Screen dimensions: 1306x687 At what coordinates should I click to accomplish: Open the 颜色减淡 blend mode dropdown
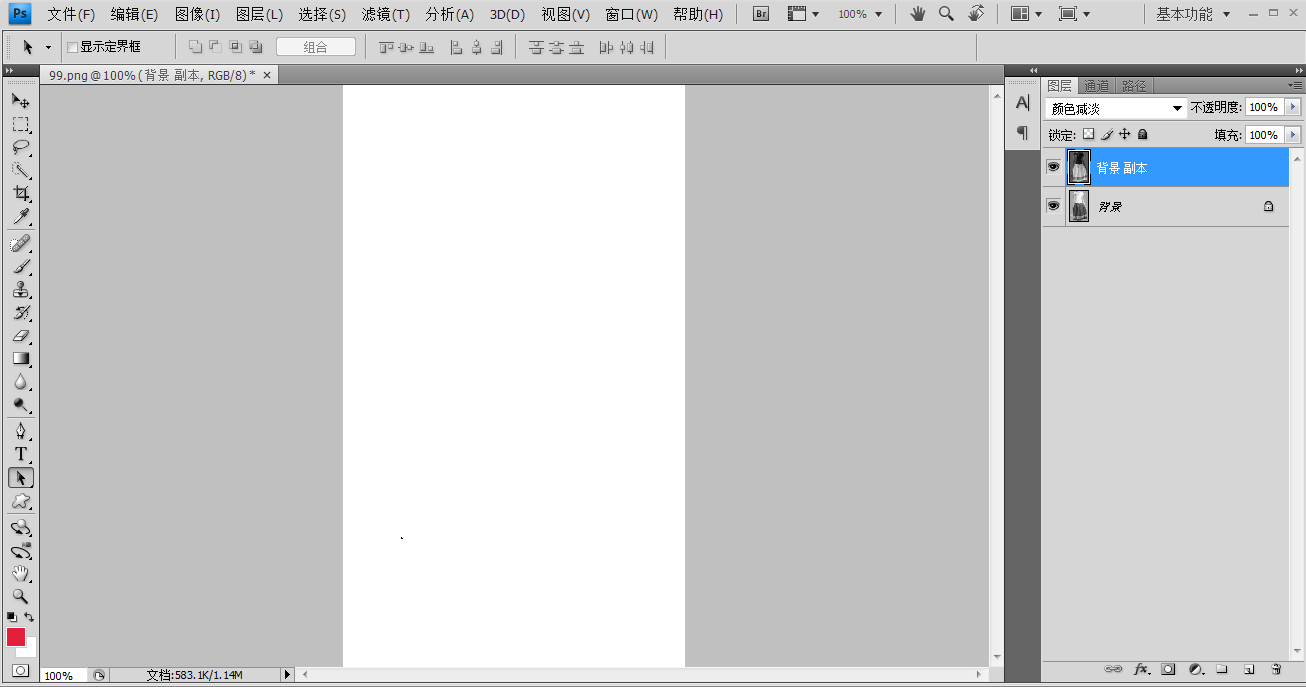point(1116,108)
